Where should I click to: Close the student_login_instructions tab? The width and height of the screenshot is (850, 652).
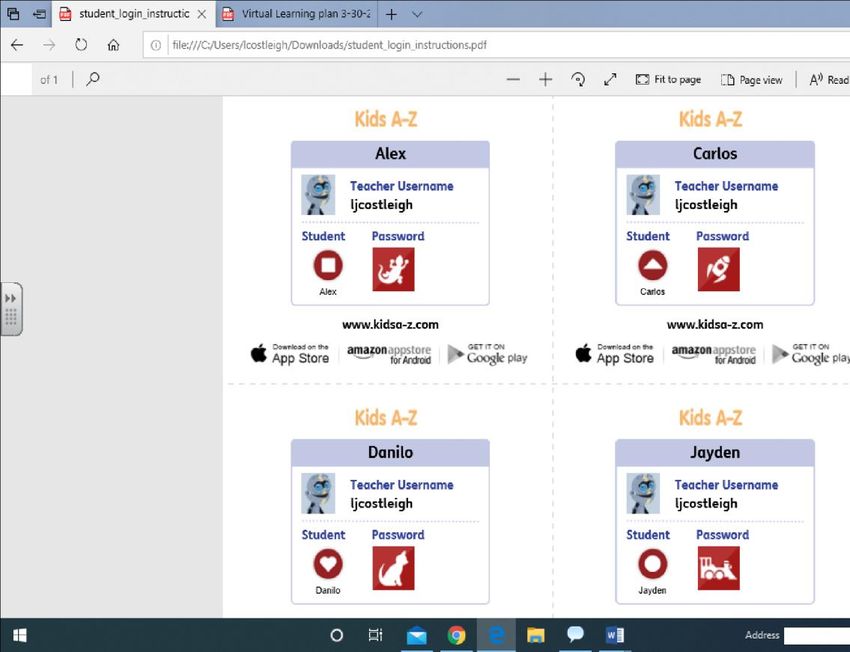pyautogui.click(x=202, y=14)
